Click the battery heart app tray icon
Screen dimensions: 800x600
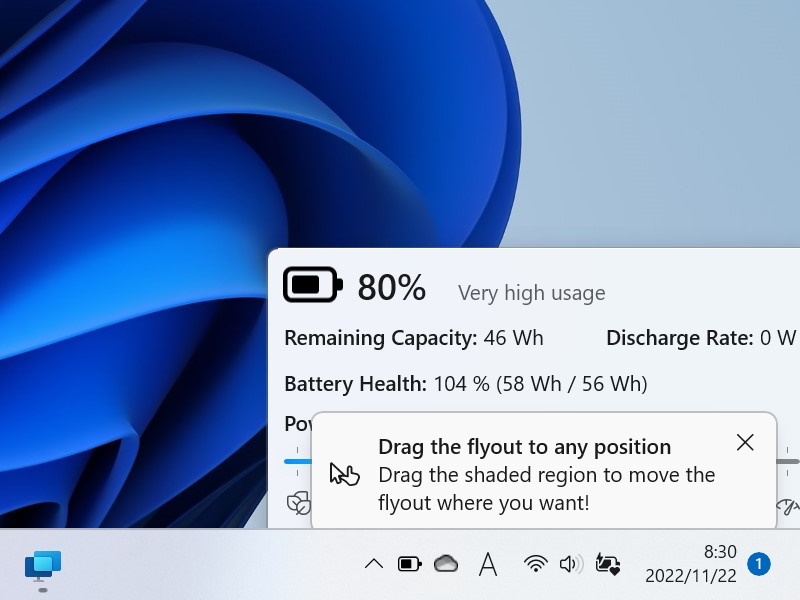click(608, 564)
